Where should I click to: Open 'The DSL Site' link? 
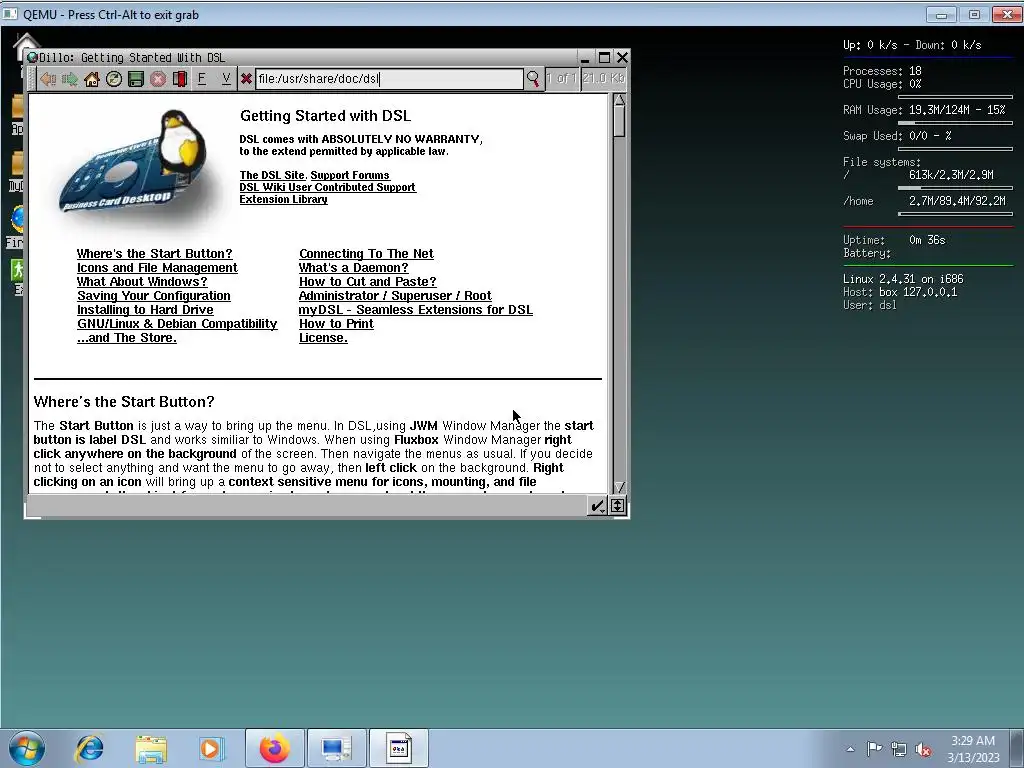pos(272,175)
